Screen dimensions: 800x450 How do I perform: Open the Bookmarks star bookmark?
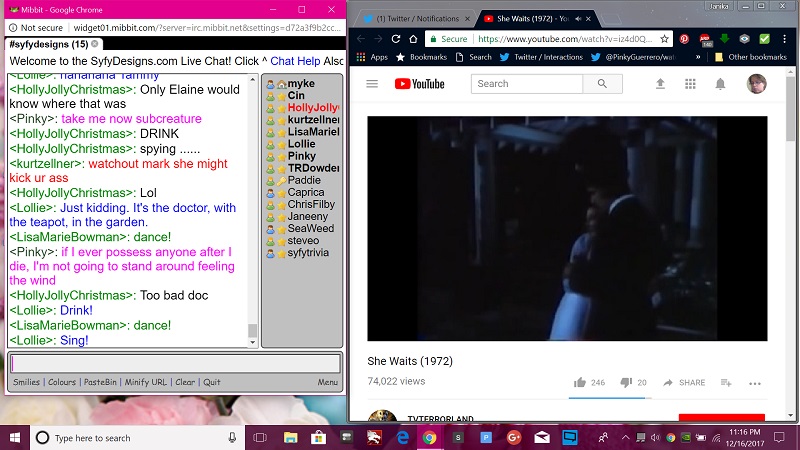[x=421, y=57]
